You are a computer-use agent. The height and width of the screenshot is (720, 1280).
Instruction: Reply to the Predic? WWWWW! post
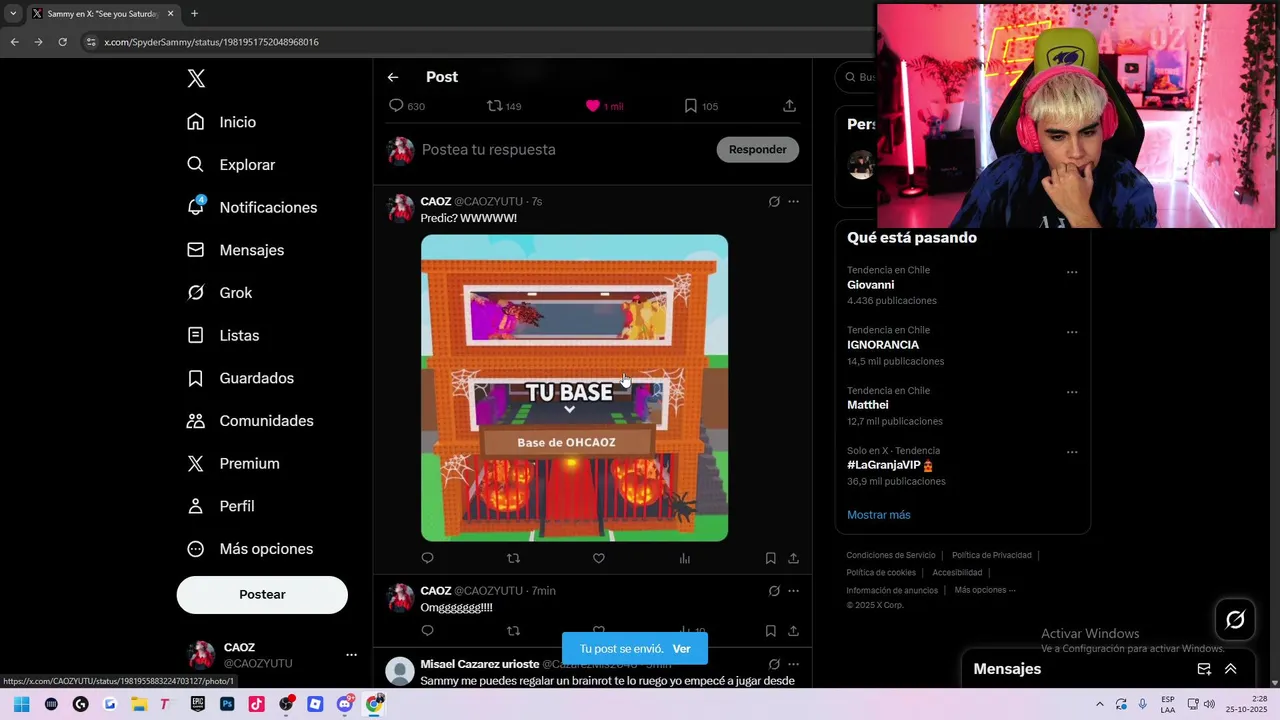(428, 558)
